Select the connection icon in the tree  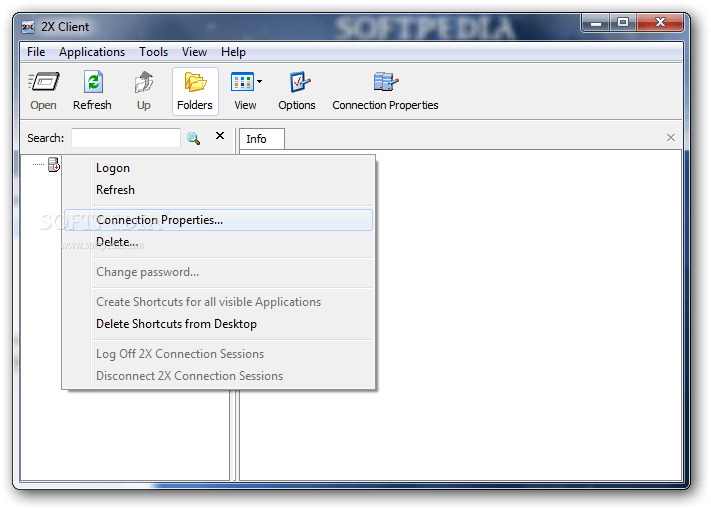click(x=54, y=165)
